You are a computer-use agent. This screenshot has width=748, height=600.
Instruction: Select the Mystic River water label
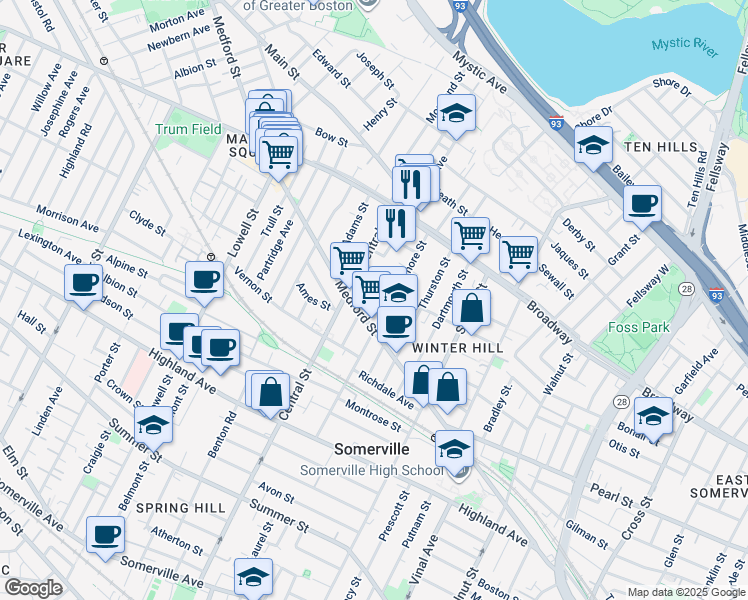[x=684, y=45]
